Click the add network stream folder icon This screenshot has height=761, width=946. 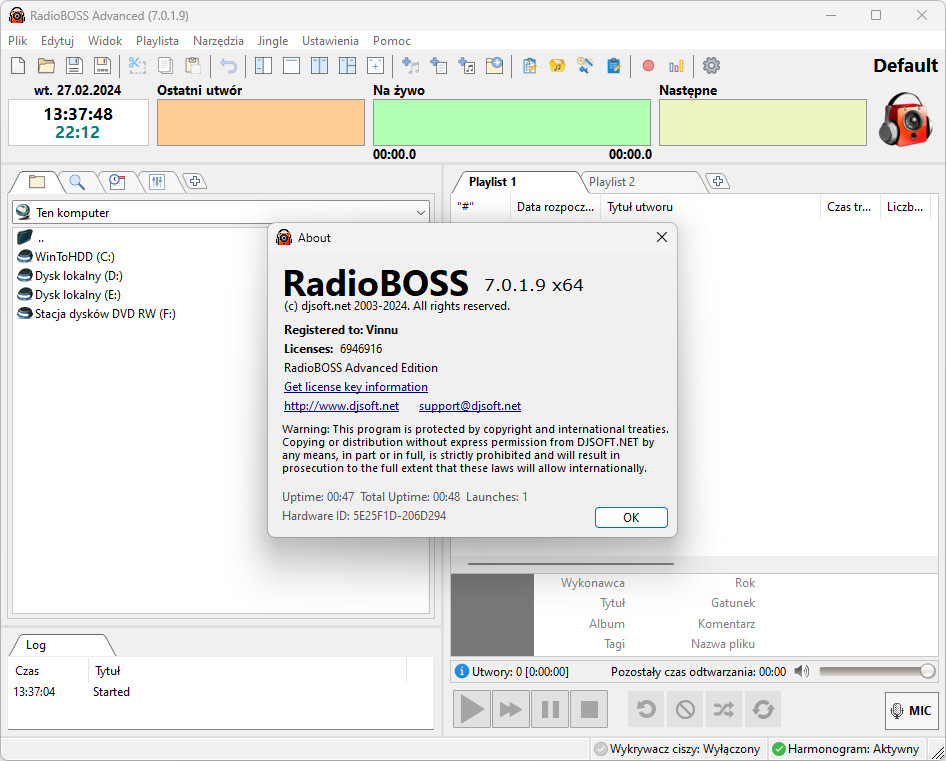(495, 65)
